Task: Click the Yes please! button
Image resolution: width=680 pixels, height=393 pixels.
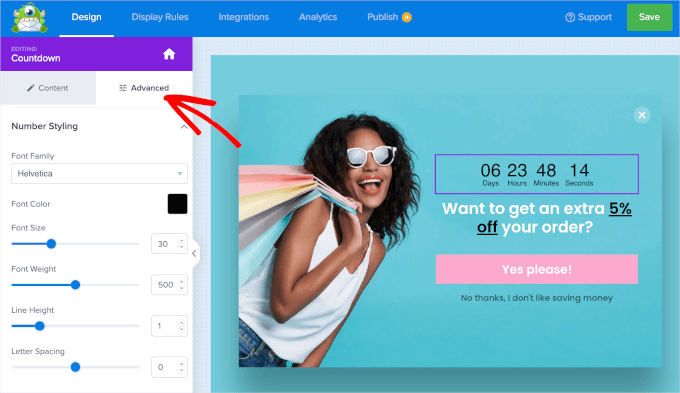Action: tap(536, 269)
